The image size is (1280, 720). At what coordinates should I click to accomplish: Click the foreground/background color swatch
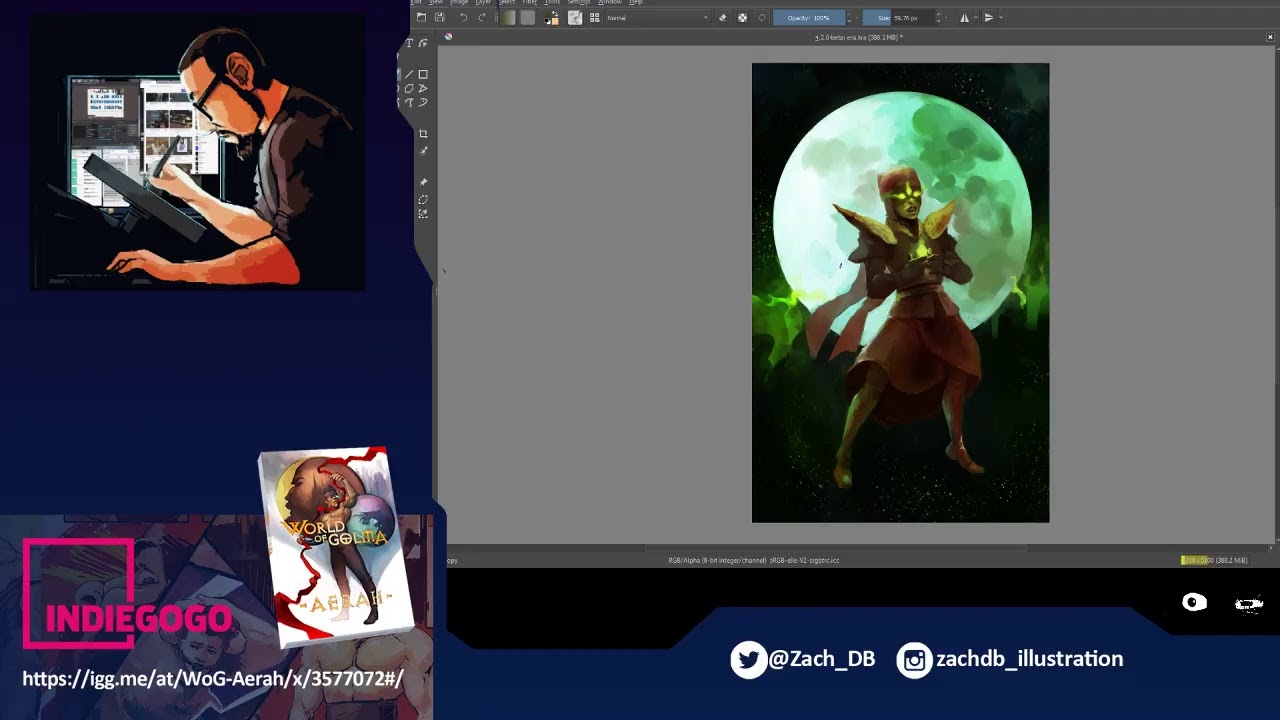point(552,17)
